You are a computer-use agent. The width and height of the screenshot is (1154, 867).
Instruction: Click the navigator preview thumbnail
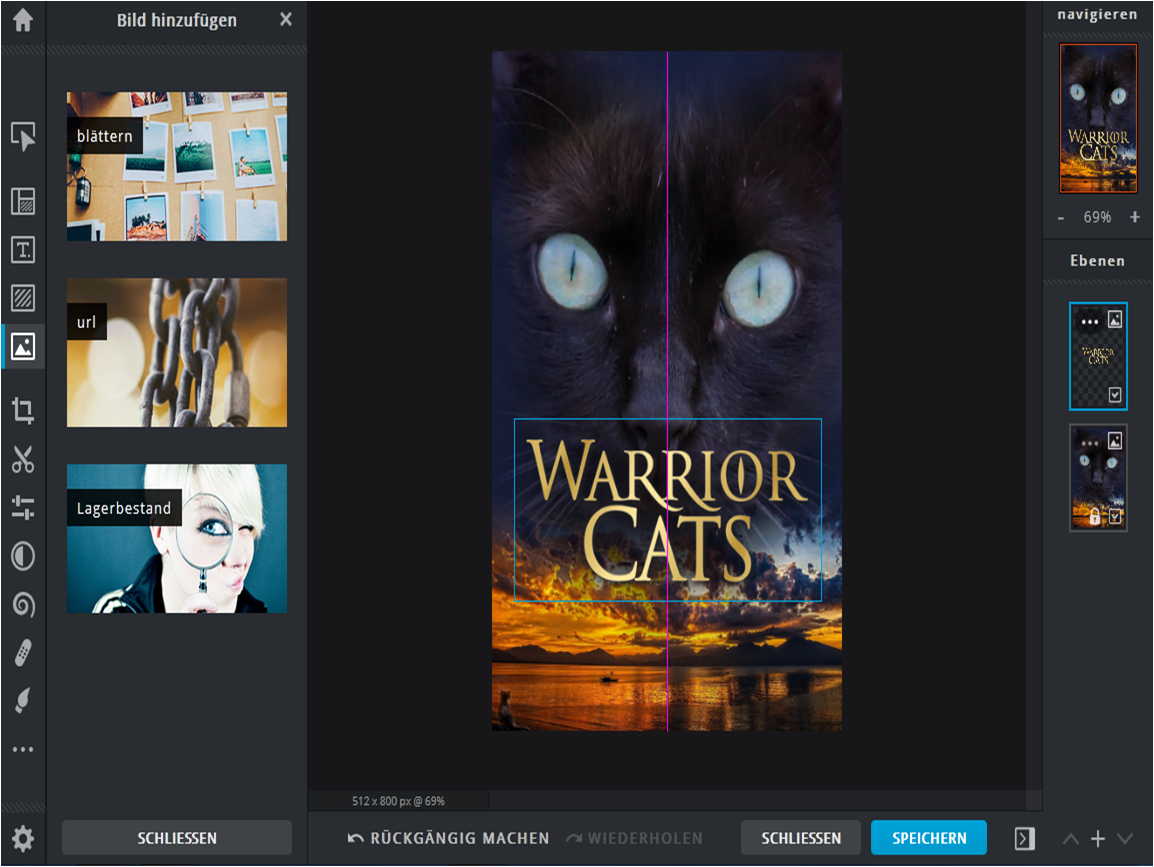click(1098, 118)
